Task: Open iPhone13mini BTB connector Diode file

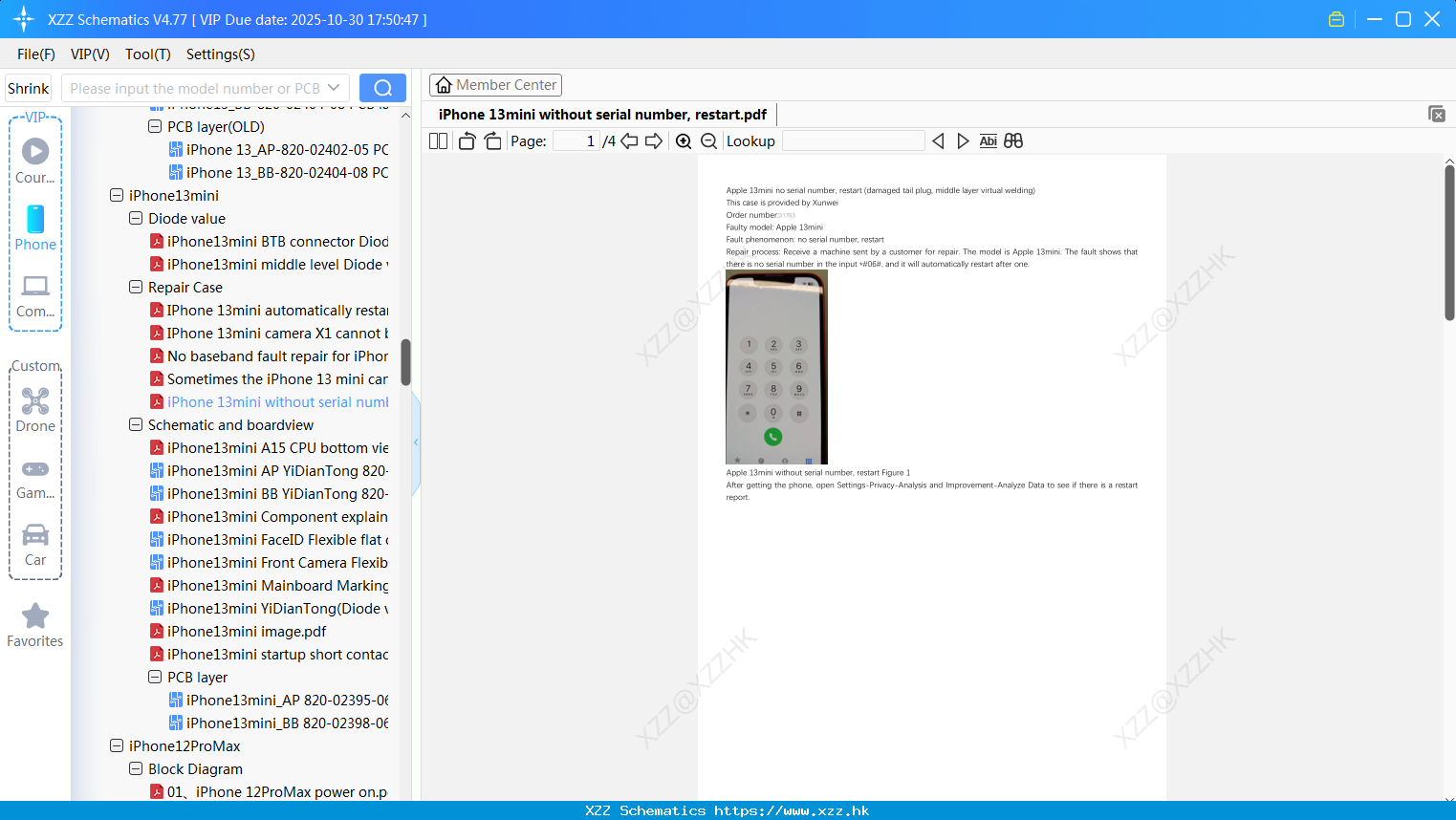Action: coord(270,241)
